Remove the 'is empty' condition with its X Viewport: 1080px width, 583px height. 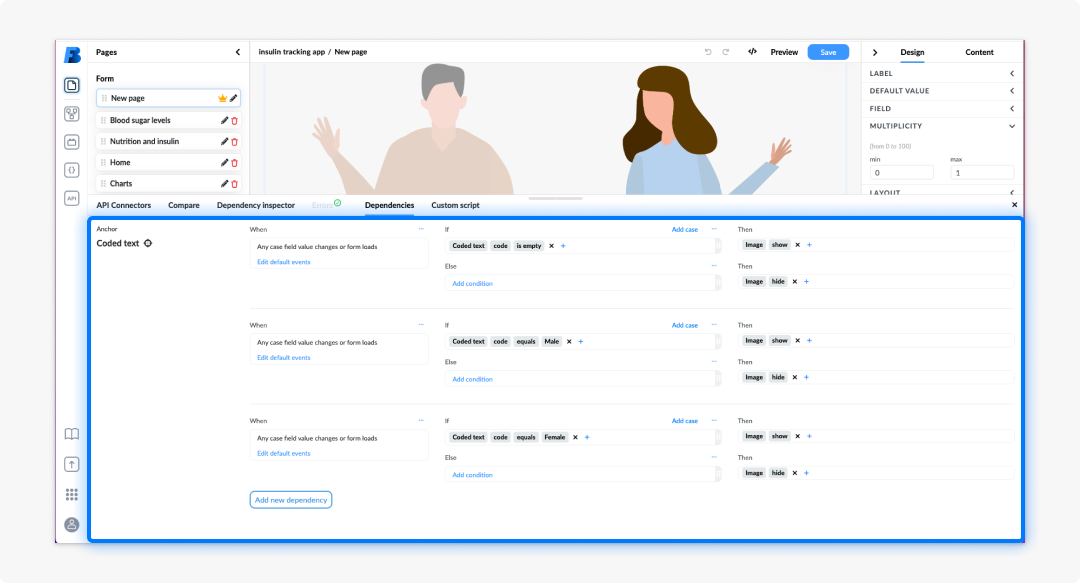[x=551, y=246]
